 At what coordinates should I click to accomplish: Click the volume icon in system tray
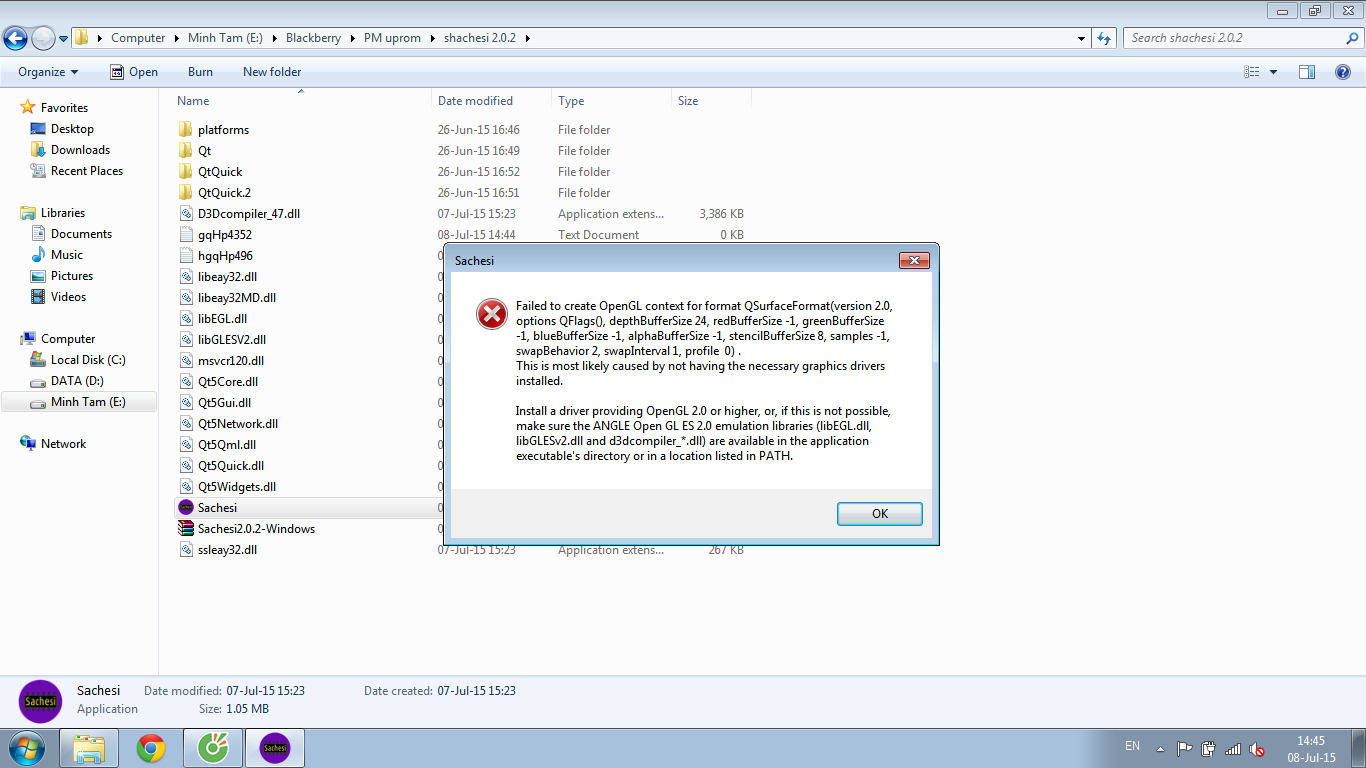point(1258,749)
